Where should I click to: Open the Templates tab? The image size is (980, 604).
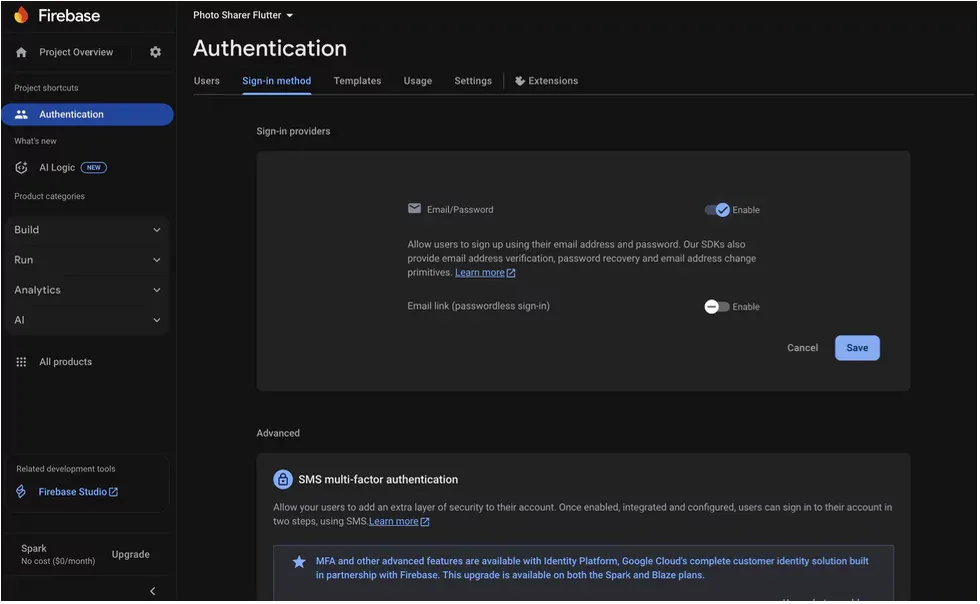pyautogui.click(x=358, y=81)
